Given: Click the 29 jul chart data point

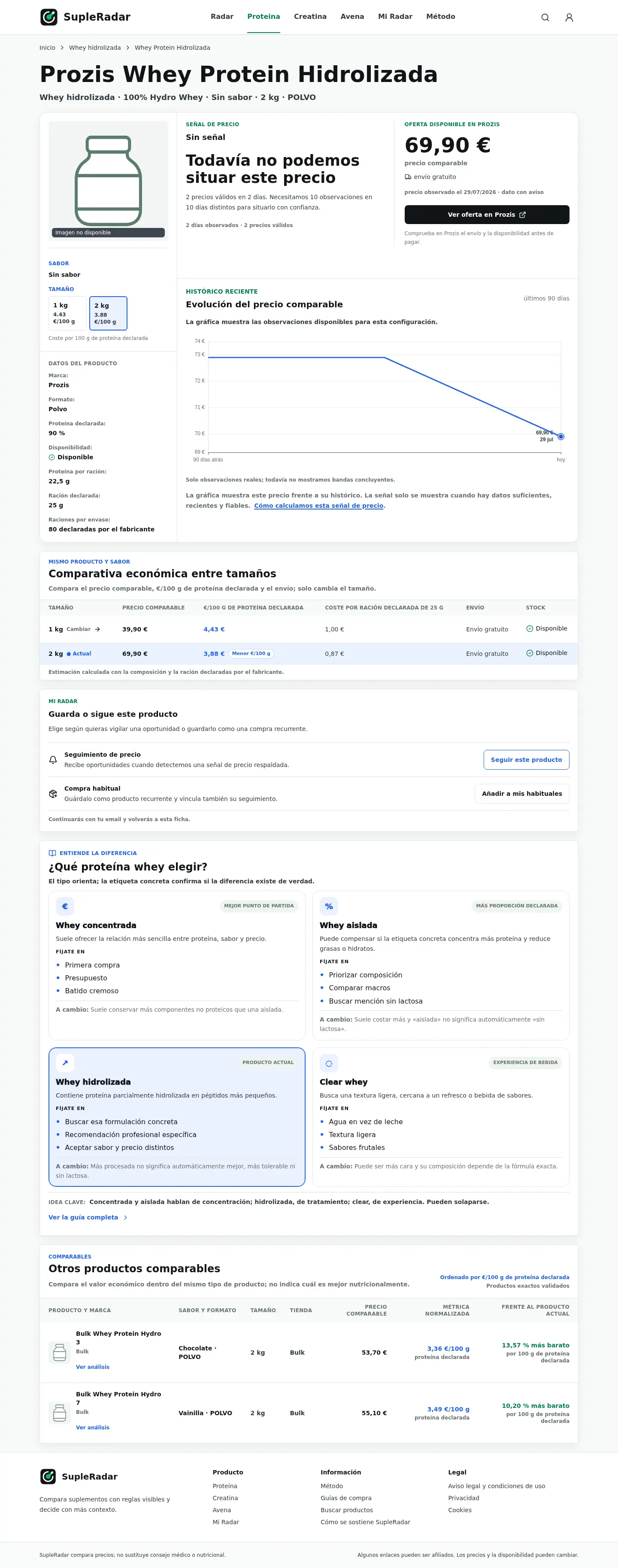Looking at the screenshot, I should [561, 437].
